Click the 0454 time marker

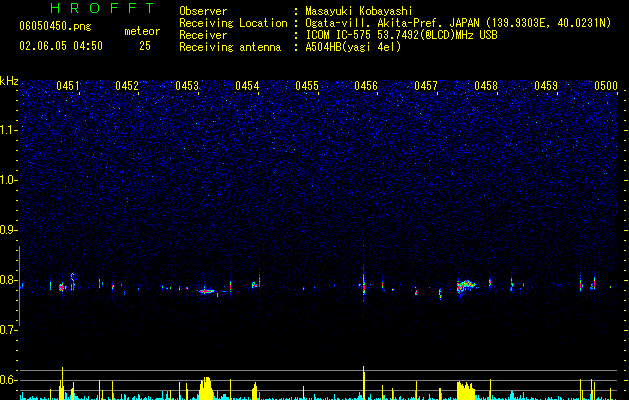tap(247, 86)
